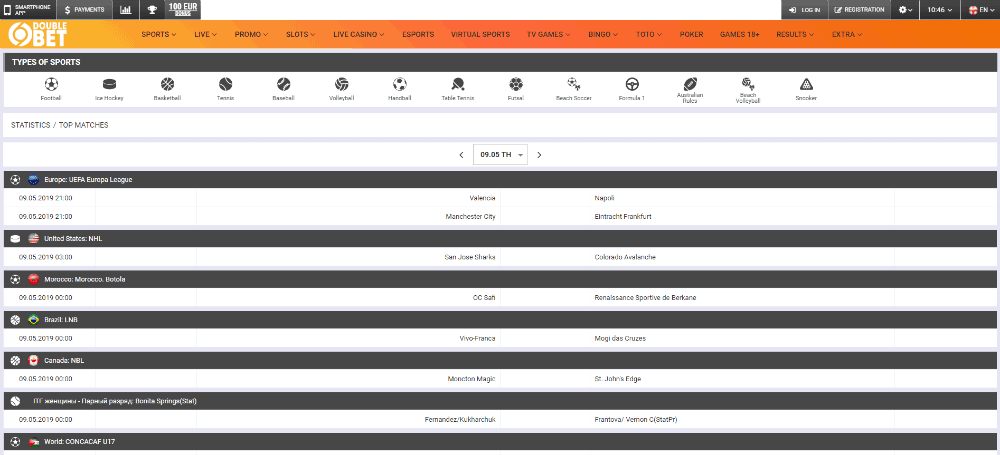Open the Smartphone App link
The height and width of the screenshot is (455, 1000).
(x=28, y=10)
